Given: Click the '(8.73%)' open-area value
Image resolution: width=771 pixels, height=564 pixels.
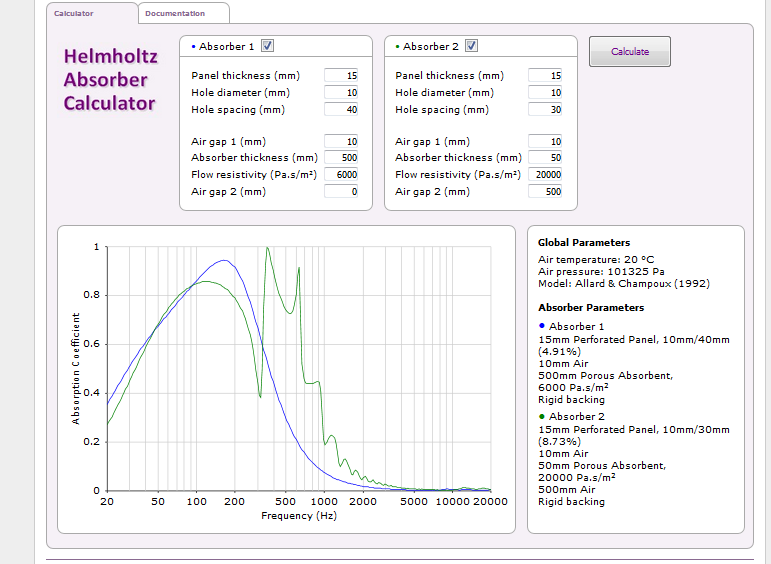Looking at the screenshot, I should [x=559, y=442].
